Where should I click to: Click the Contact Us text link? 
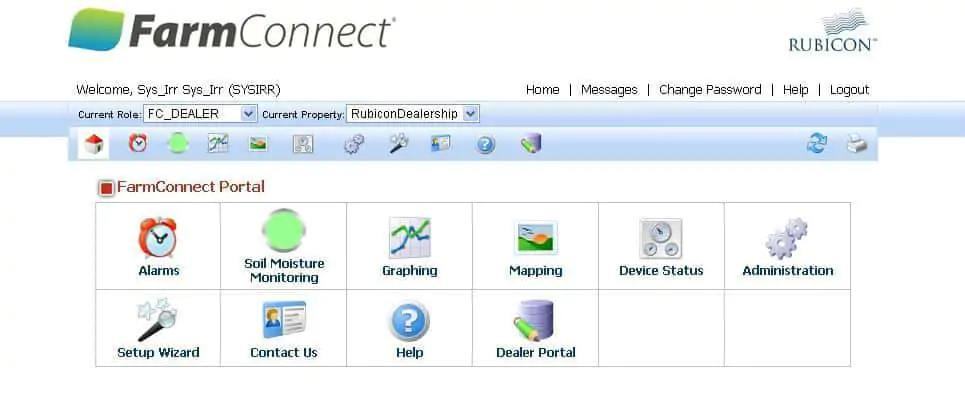(284, 353)
